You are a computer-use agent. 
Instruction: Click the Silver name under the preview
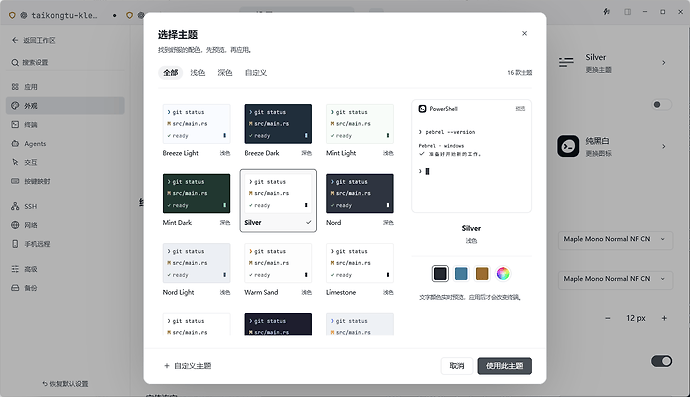[471, 228]
